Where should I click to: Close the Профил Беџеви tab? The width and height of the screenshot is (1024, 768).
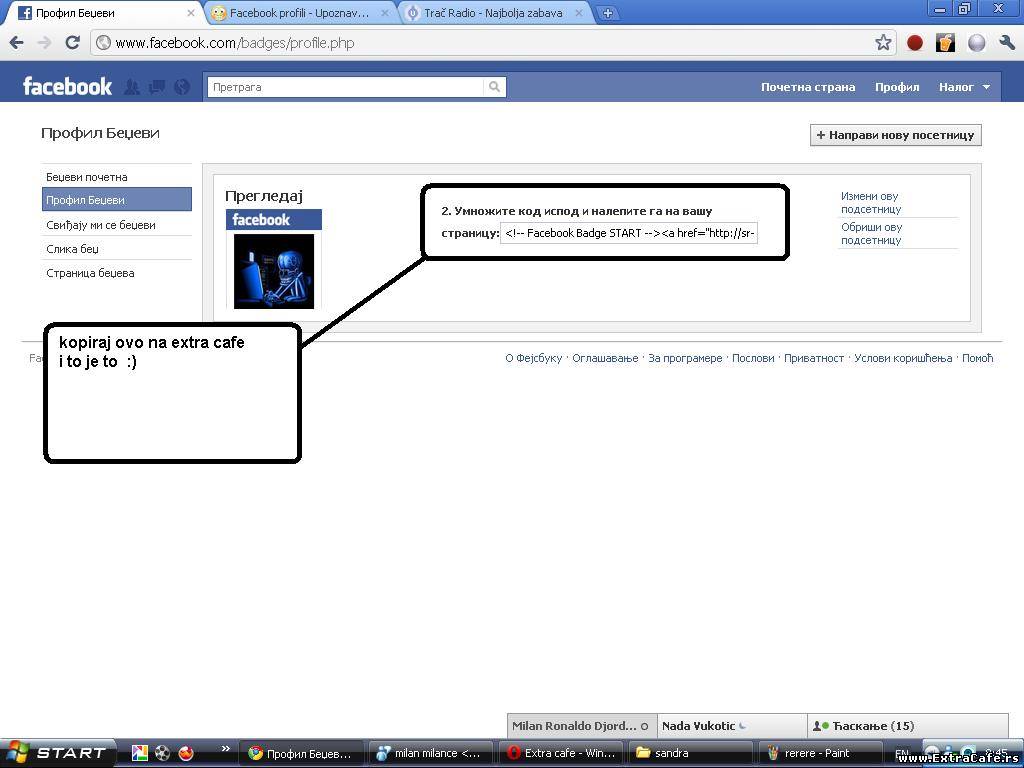[191, 13]
